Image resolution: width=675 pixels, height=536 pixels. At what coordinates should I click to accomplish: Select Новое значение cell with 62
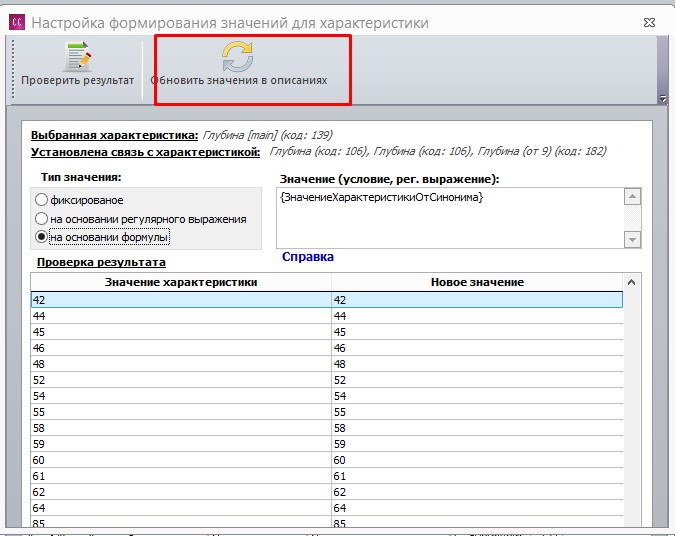click(x=477, y=492)
